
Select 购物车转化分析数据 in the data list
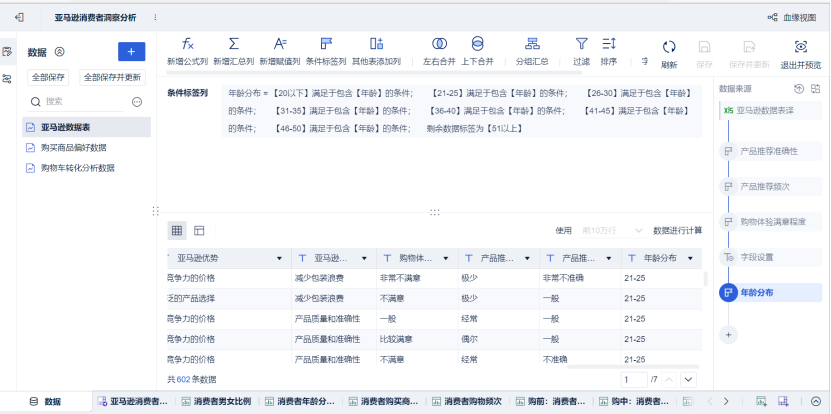point(86,168)
